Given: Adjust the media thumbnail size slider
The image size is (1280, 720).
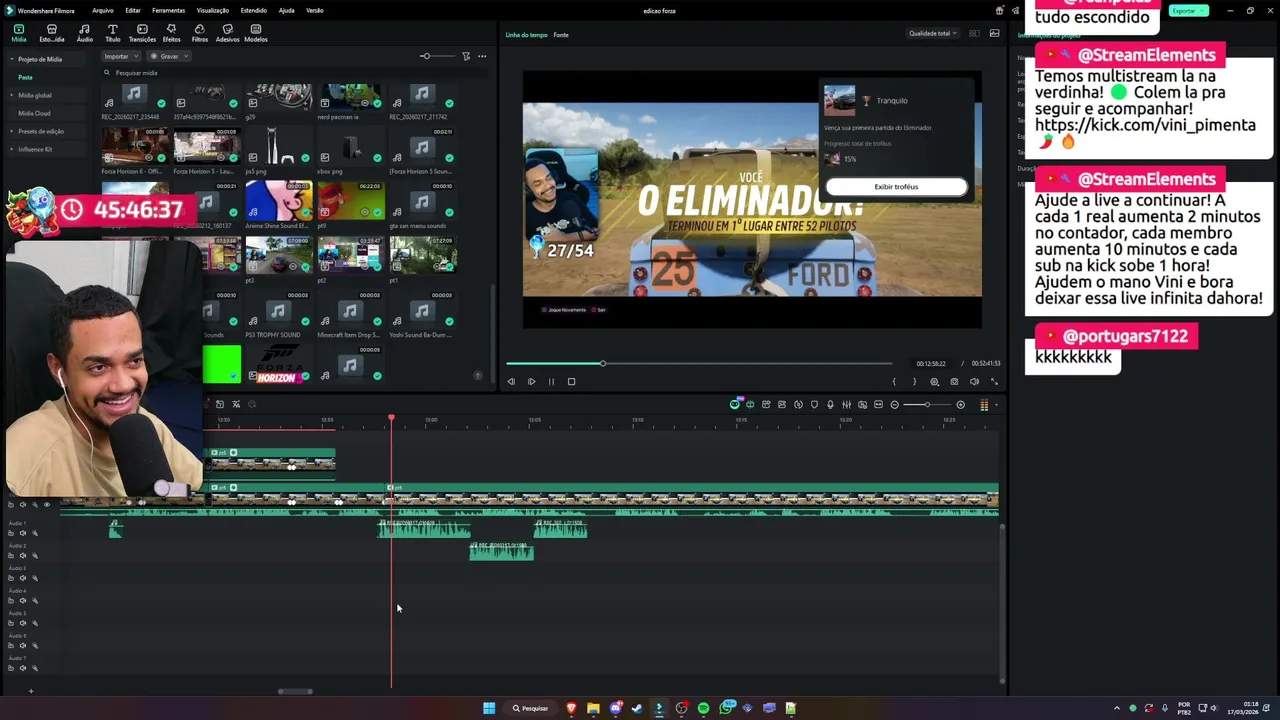Looking at the screenshot, I should coord(426,56).
